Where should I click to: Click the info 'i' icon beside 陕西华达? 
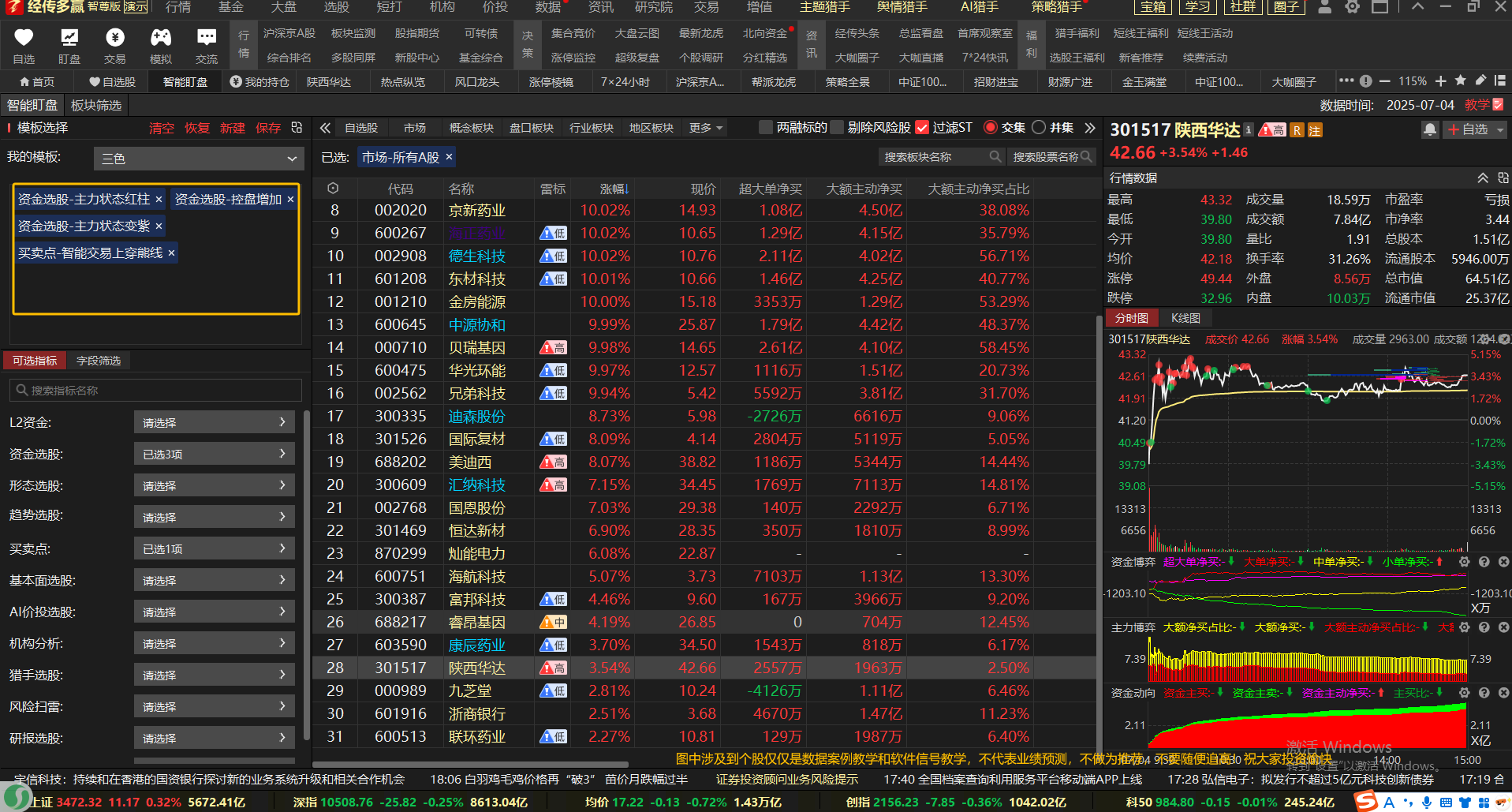tap(1249, 129)
